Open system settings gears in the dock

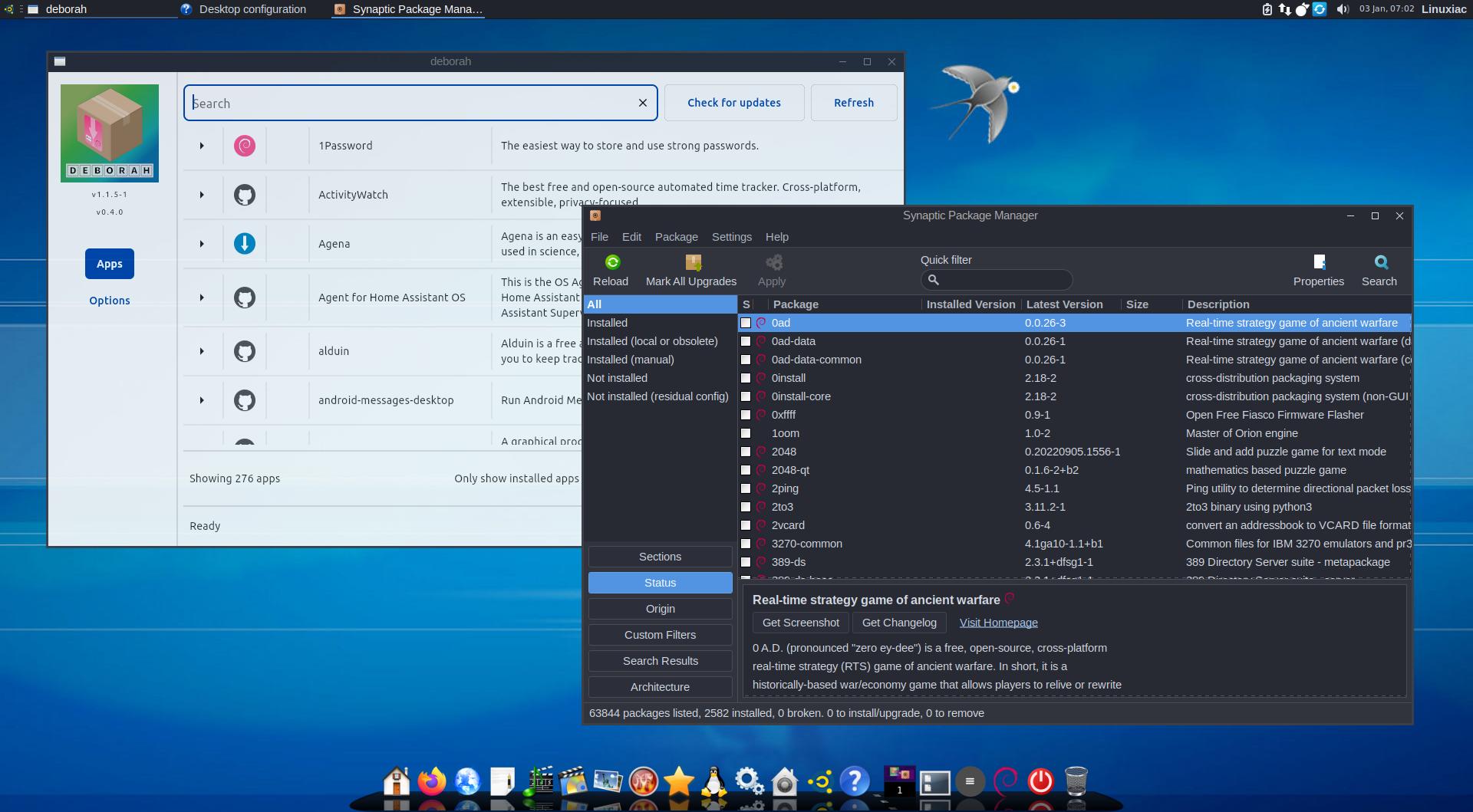point(750,781)
